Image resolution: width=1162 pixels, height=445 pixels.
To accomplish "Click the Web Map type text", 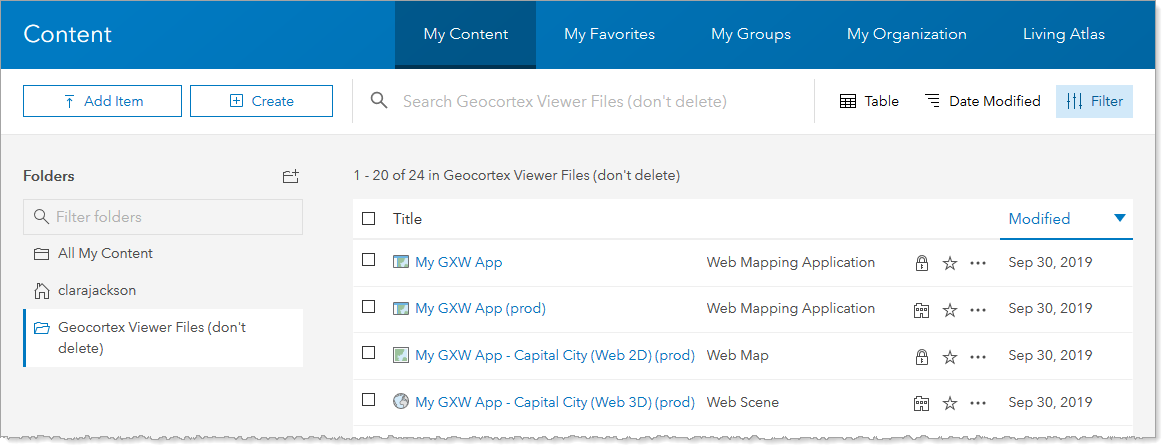I will click(737, 355).
